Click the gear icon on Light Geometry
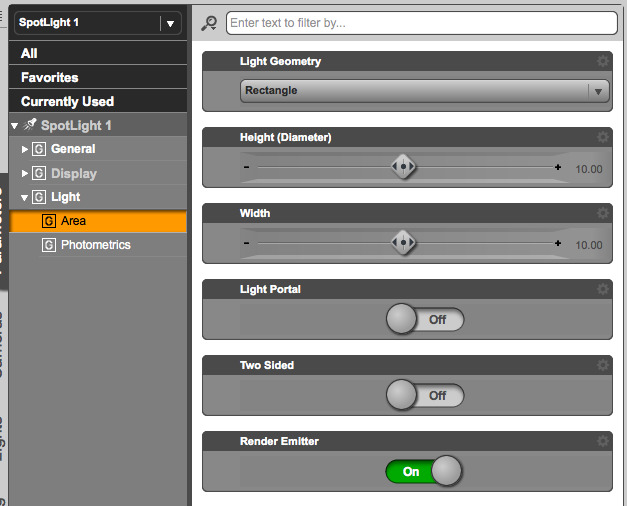The width and height of the screenshot is (627, 506). tap(603, 61)
